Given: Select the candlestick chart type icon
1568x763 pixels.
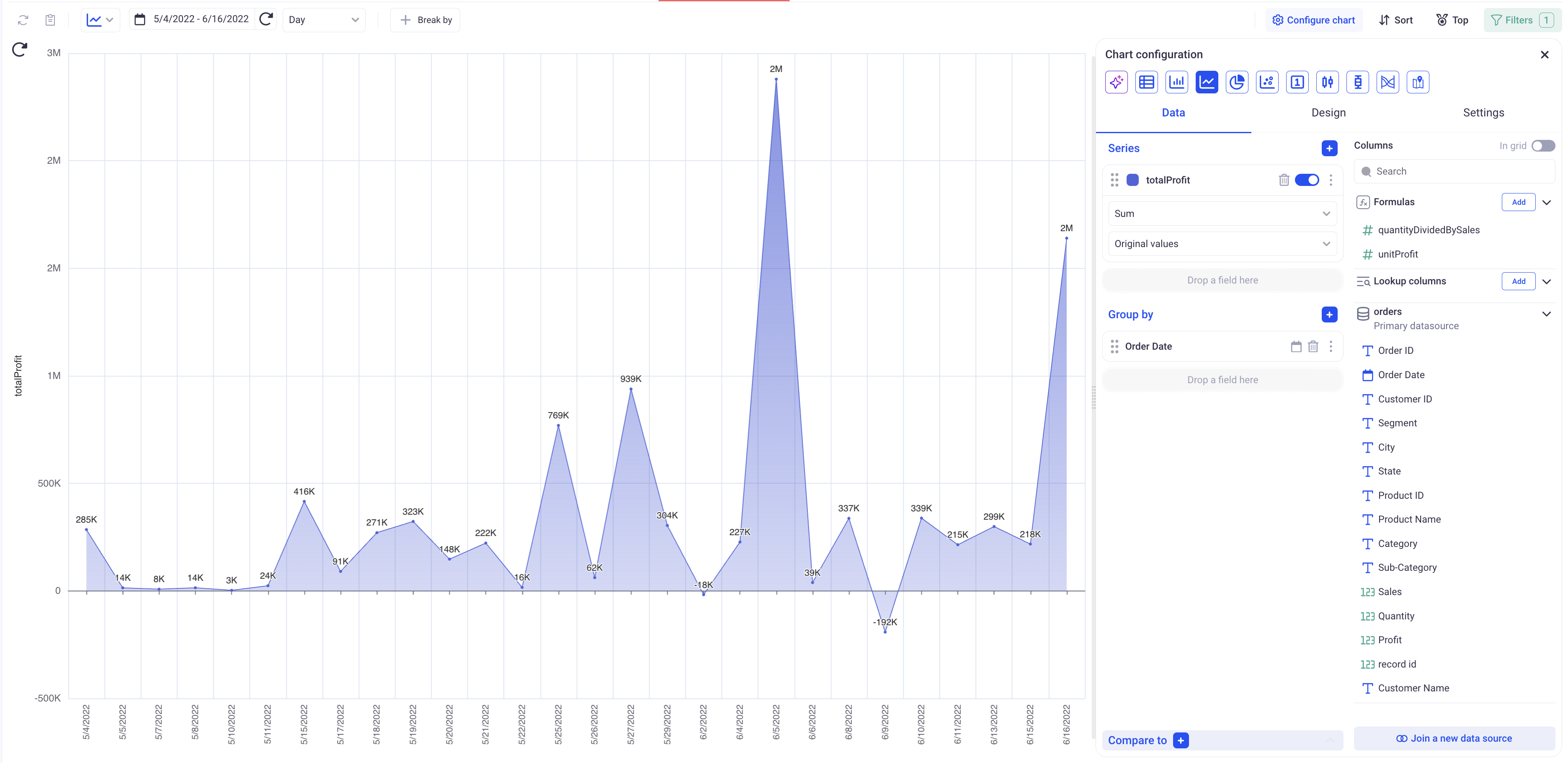Looking at the screenshot, I should click(1328, 82).
